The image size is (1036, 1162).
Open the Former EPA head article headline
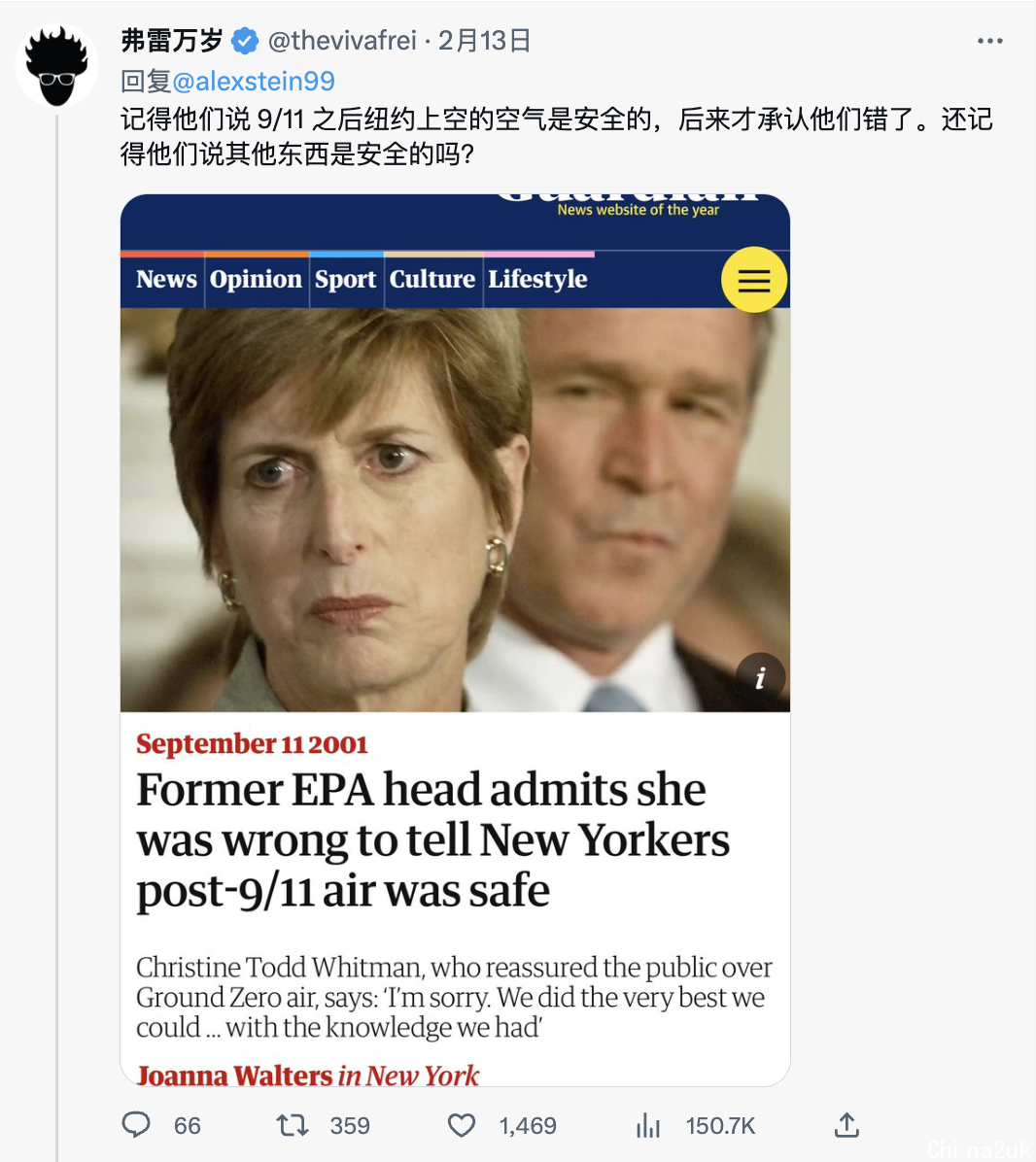(x=432, y=839)
